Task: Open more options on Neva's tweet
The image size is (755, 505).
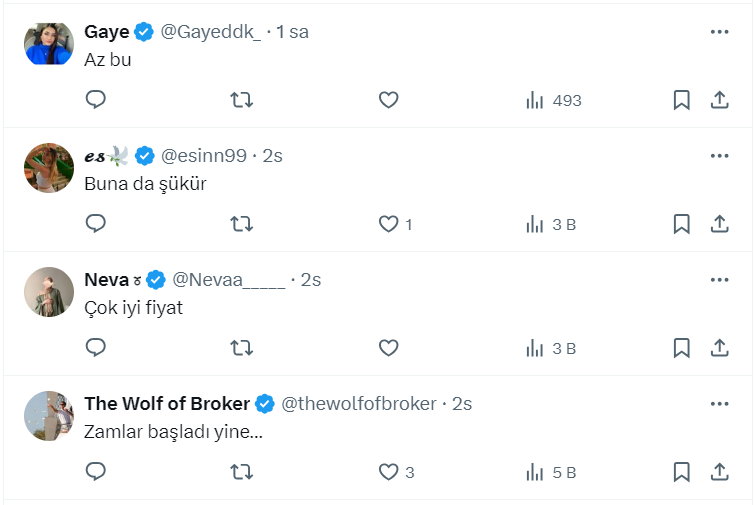Action: (719, 280)
